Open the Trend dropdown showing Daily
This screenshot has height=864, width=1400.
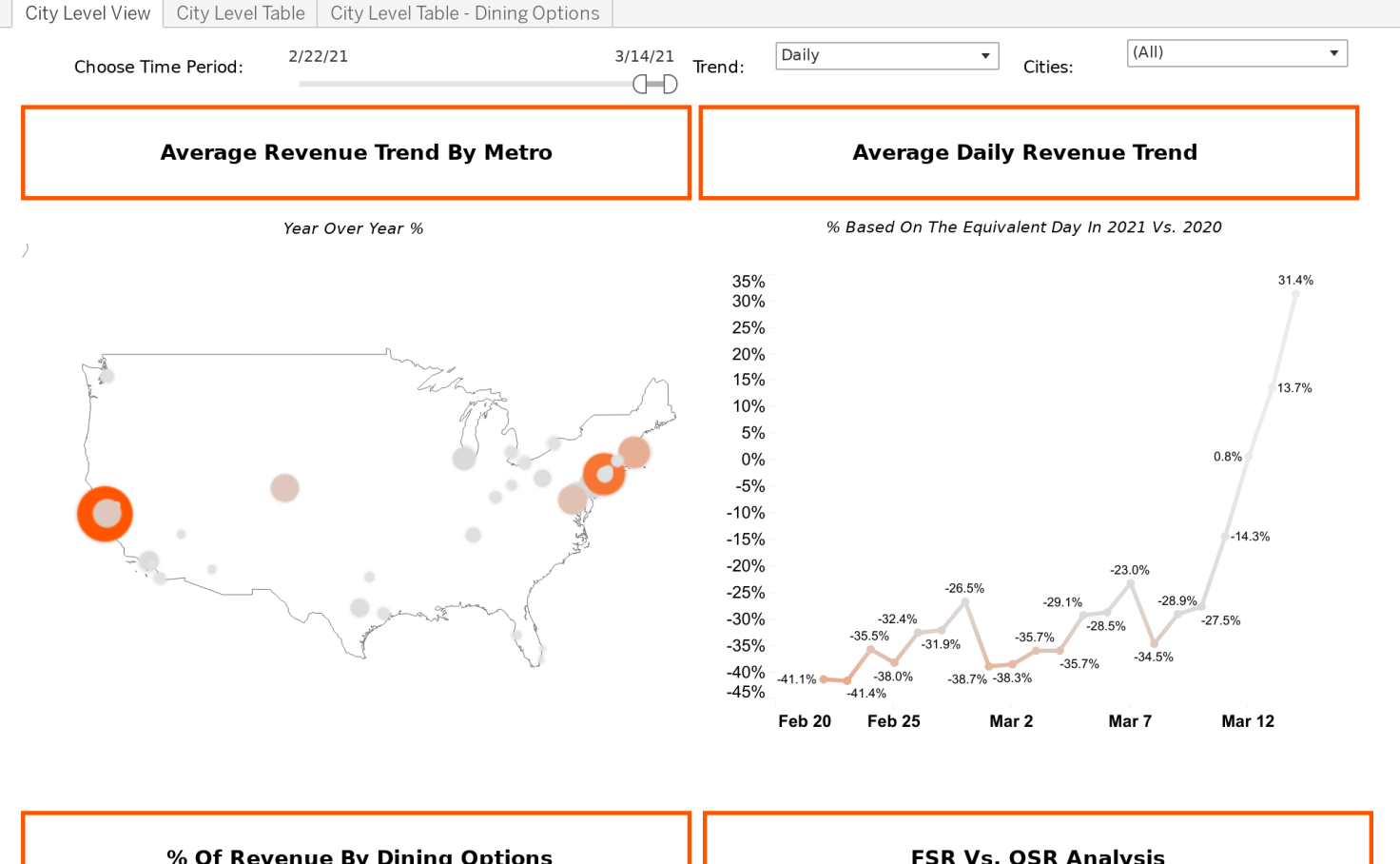886,55
